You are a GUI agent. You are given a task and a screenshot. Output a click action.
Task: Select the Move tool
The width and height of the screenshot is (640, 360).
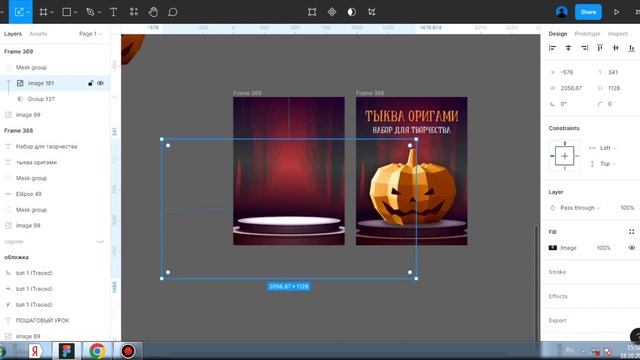(x=18, y=12)
